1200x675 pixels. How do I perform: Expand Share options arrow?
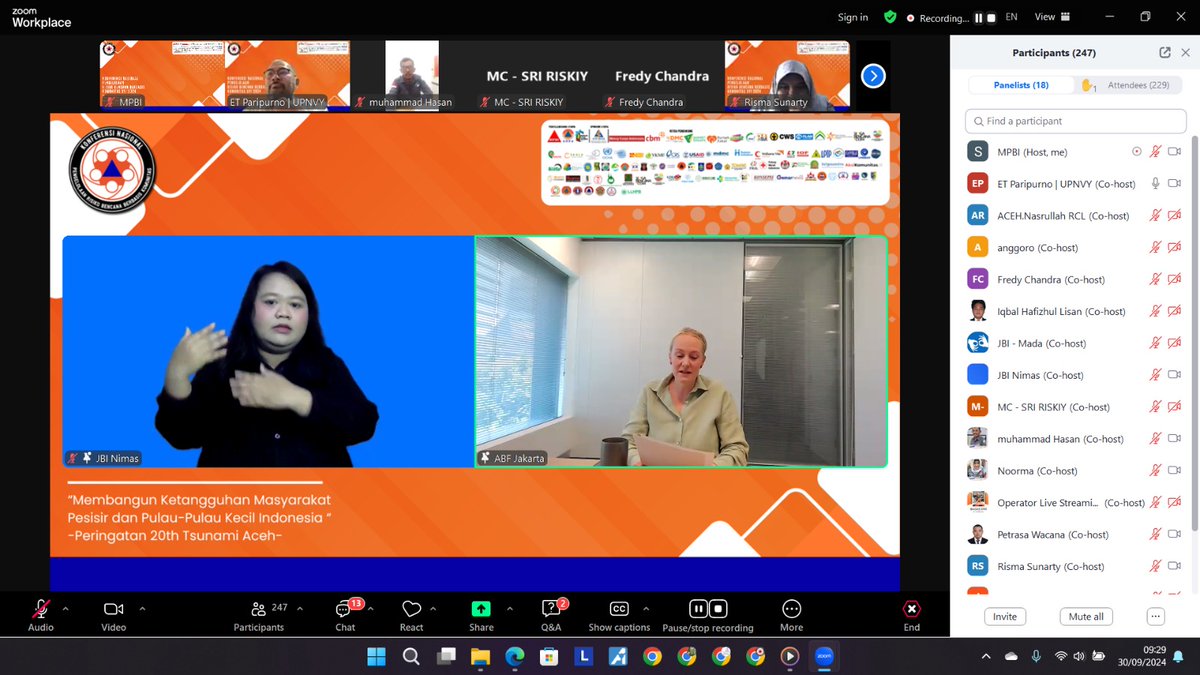click(509, 608)
